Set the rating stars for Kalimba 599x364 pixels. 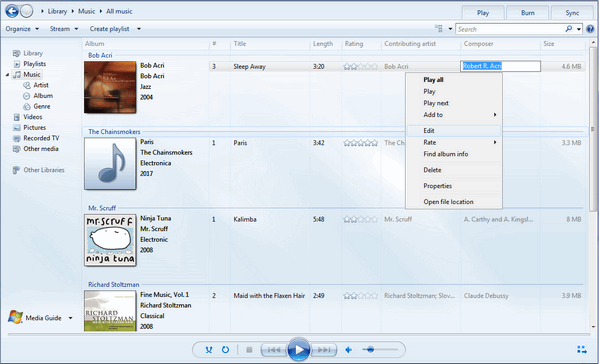pyautogui.click(x=360, y=220)
